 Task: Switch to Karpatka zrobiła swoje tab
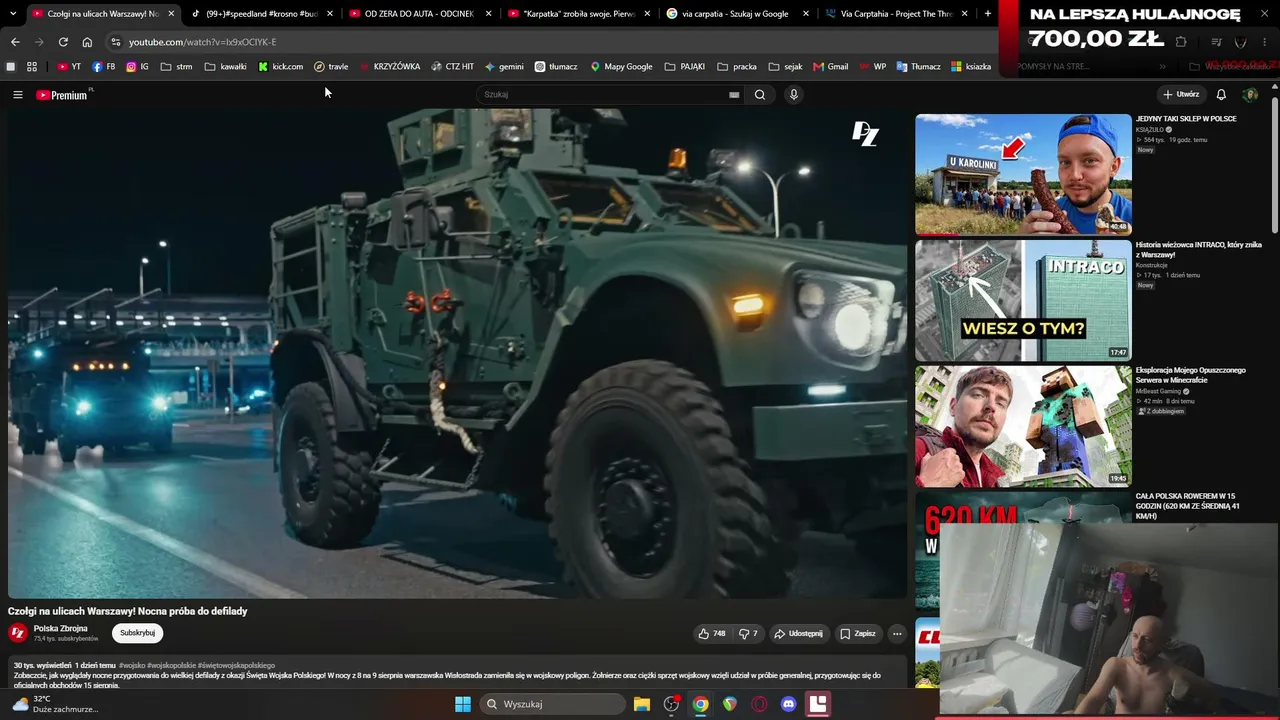click(x=579, y=14)
